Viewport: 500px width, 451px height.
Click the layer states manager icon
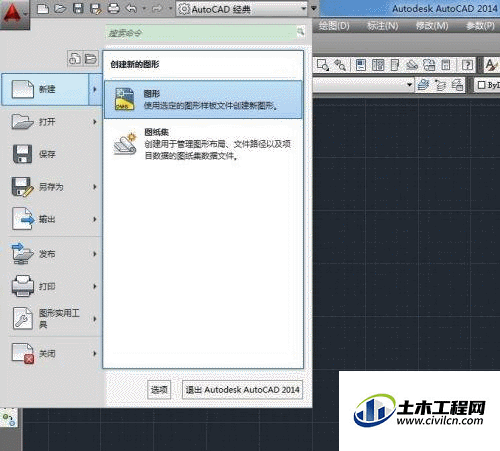(x=457, y=85)
